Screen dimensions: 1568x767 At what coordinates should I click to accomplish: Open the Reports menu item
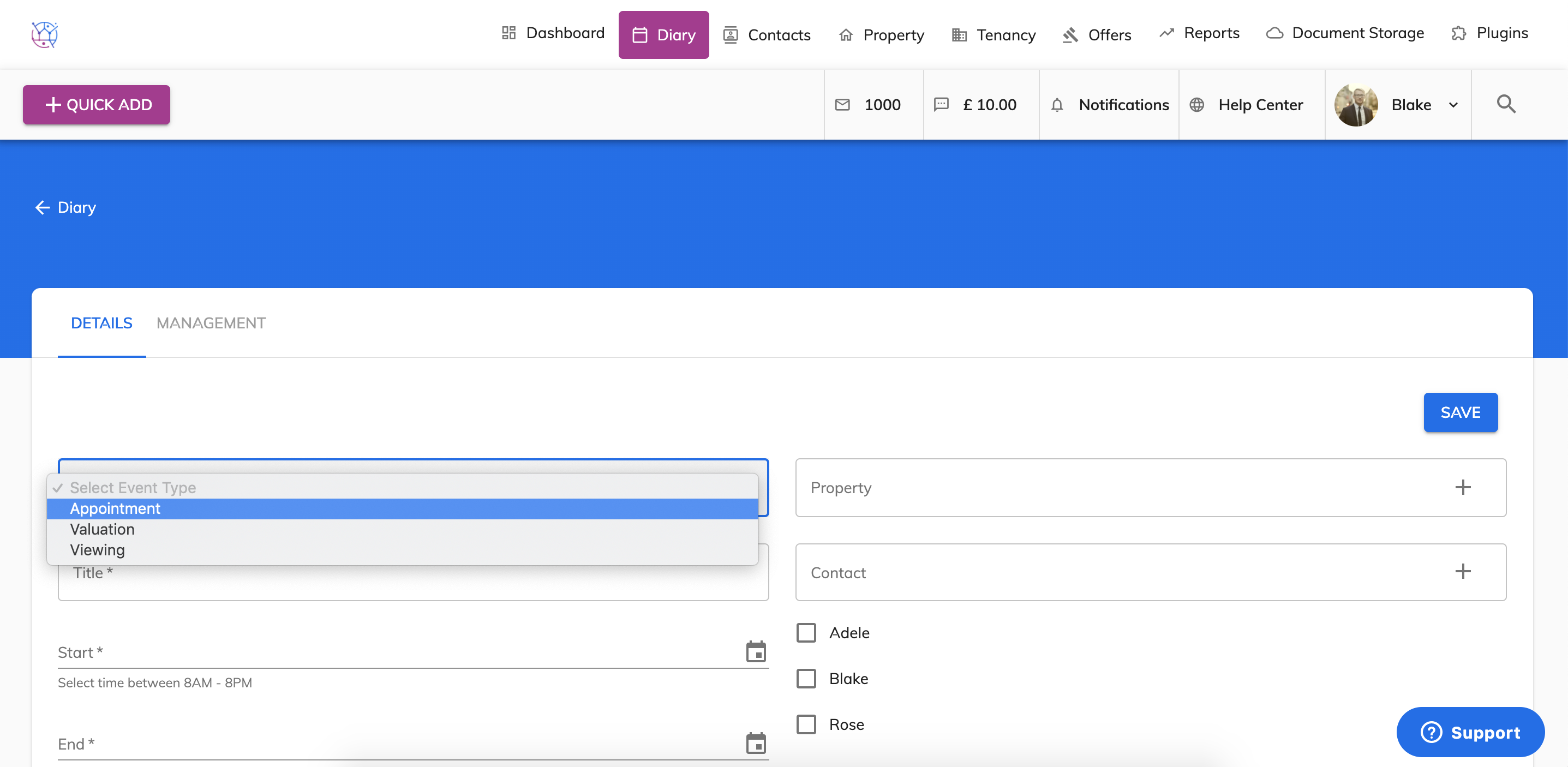1199,33
